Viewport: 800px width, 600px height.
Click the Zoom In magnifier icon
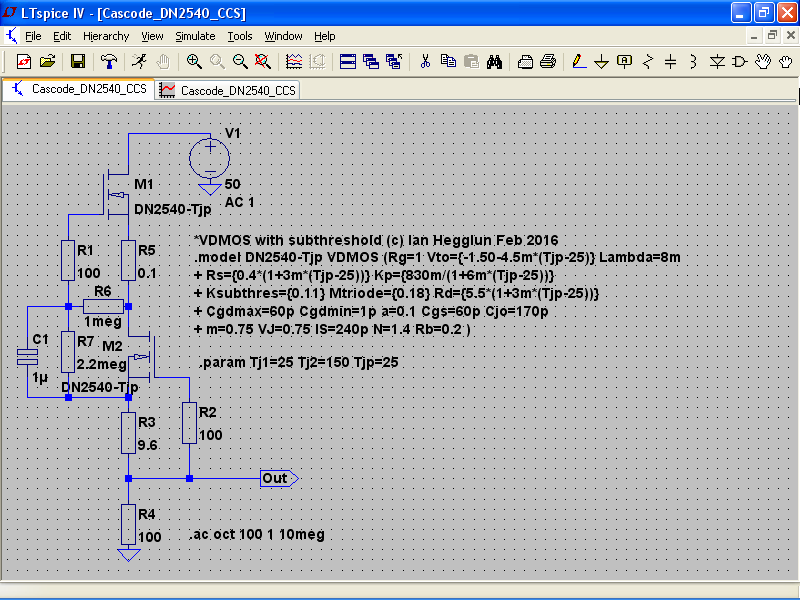pos(193,62)
